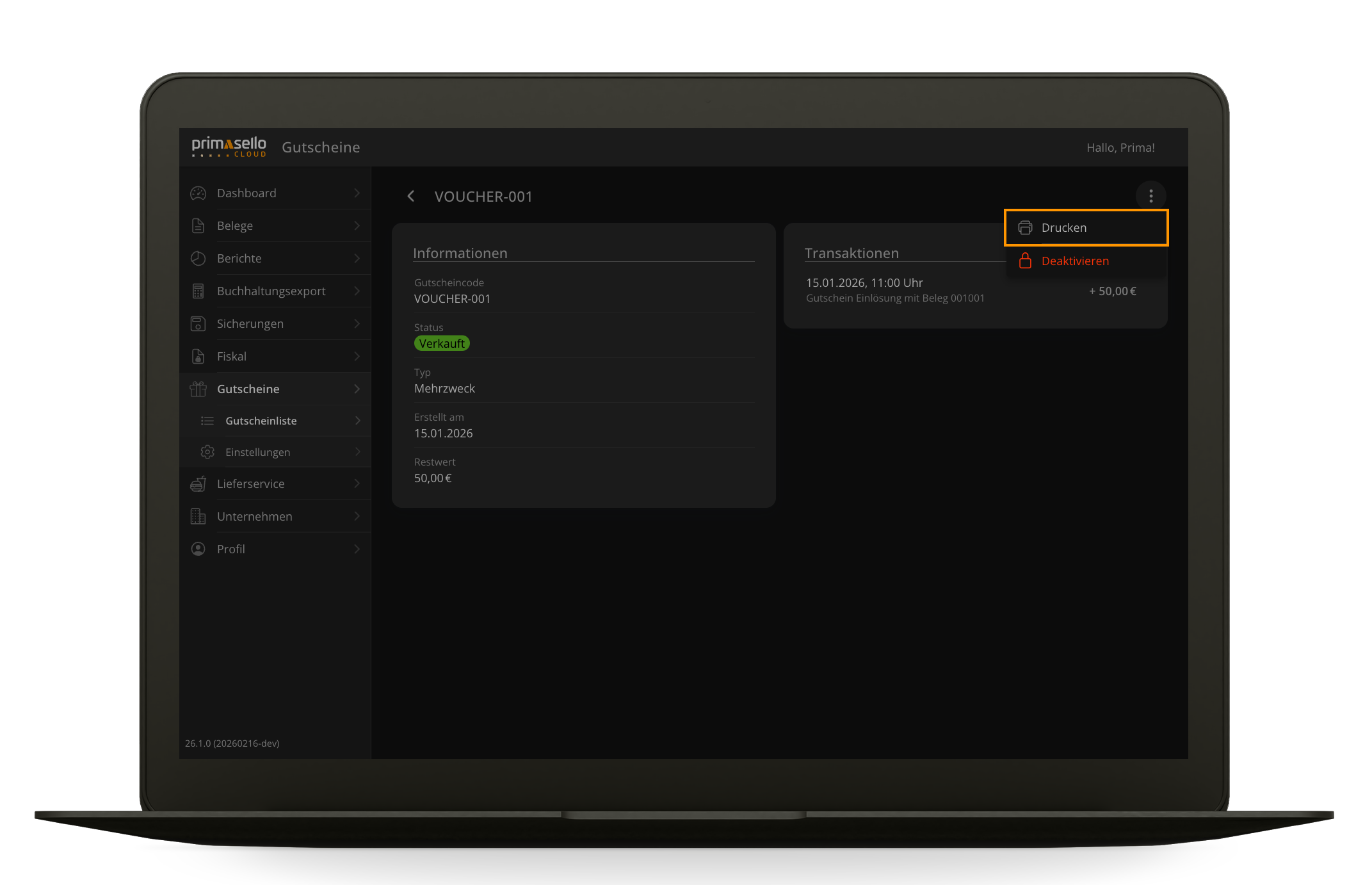
Task: Click the printer icon beside Drucken
Action: (x=1025, y=227)
